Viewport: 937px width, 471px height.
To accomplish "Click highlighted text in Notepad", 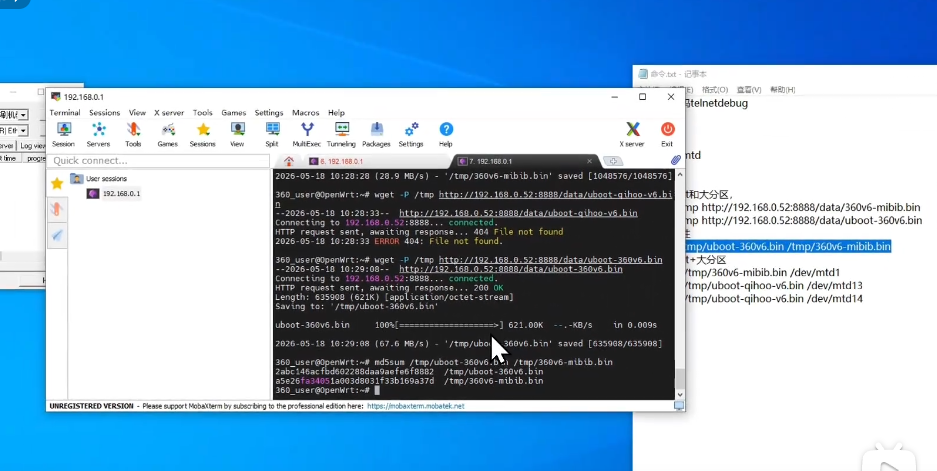I will (x=788, y=246).
